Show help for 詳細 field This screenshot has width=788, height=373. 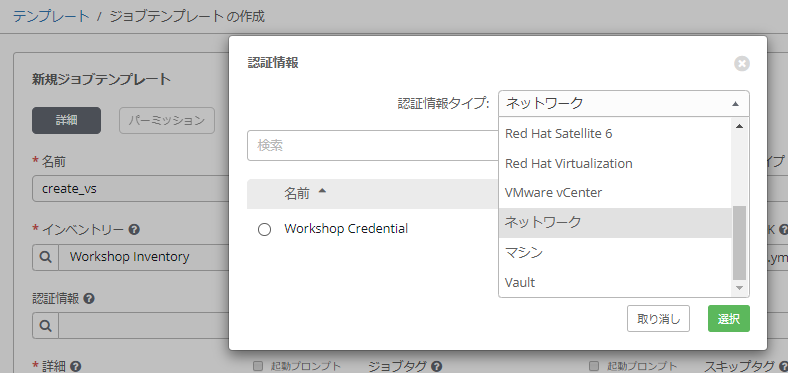pyautogui.click(x=76, y=366)
